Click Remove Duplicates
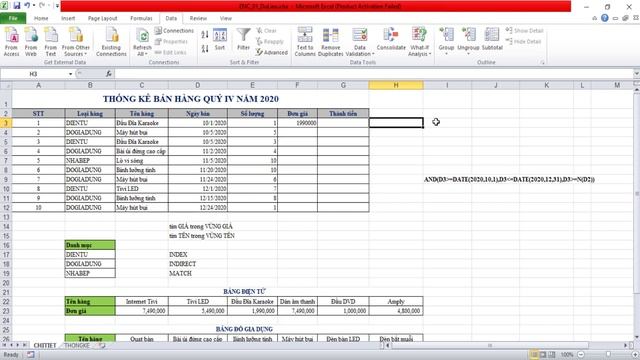The image size is (640, 360). (x=330, y=42)
